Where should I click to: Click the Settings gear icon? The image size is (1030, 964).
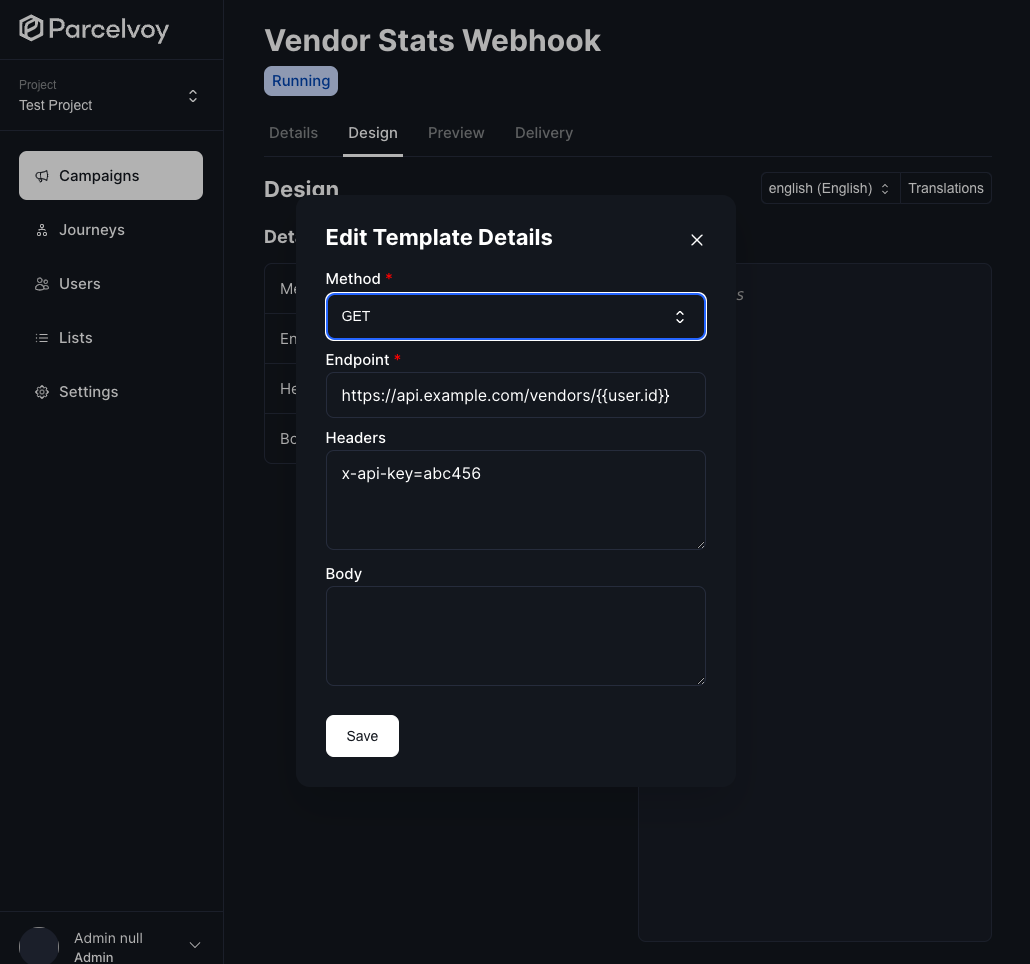pyautogui.click(x=42, y=392)
